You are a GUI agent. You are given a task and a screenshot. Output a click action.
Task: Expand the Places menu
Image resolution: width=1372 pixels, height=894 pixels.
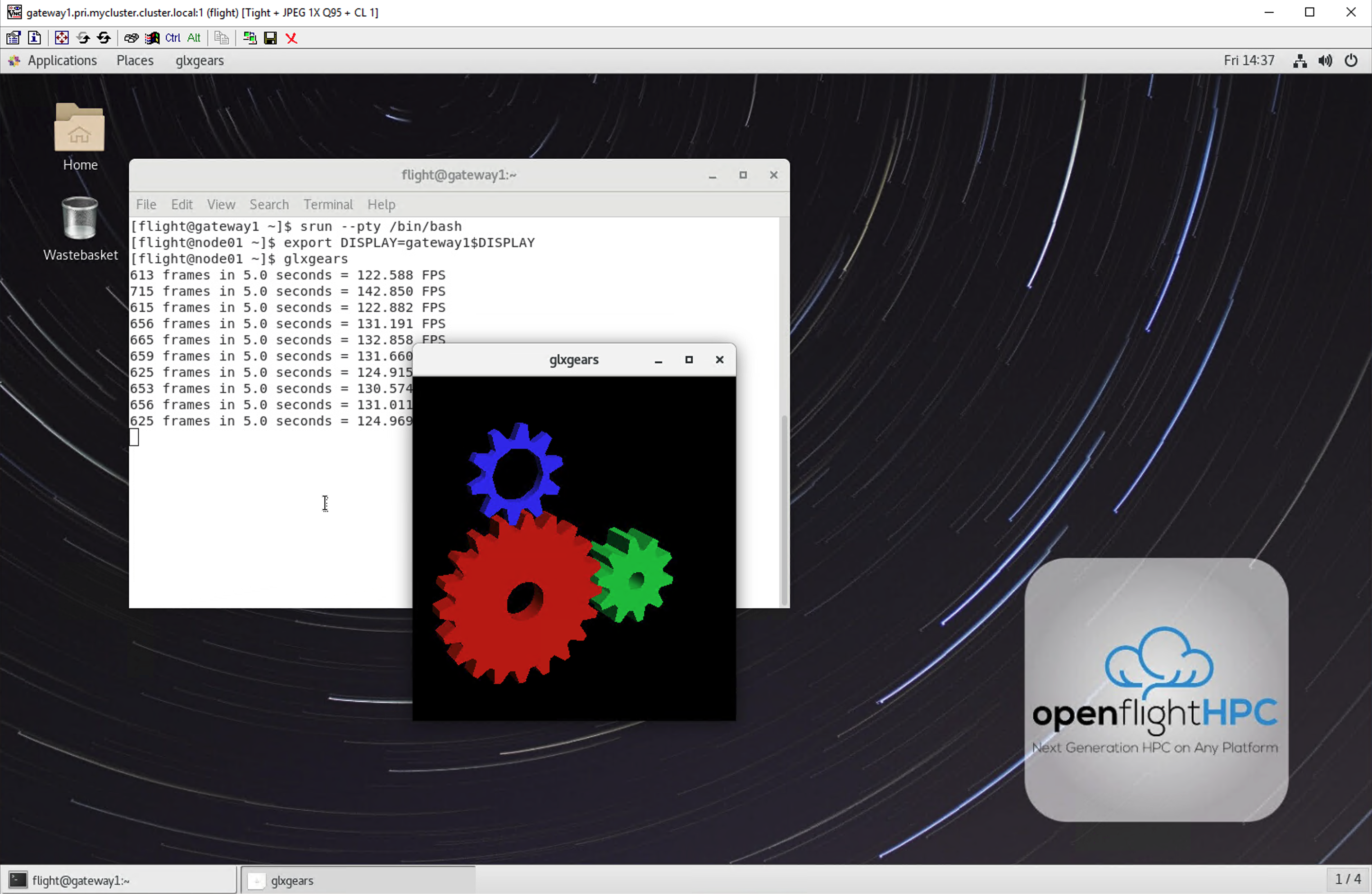[x=135, y=60]
